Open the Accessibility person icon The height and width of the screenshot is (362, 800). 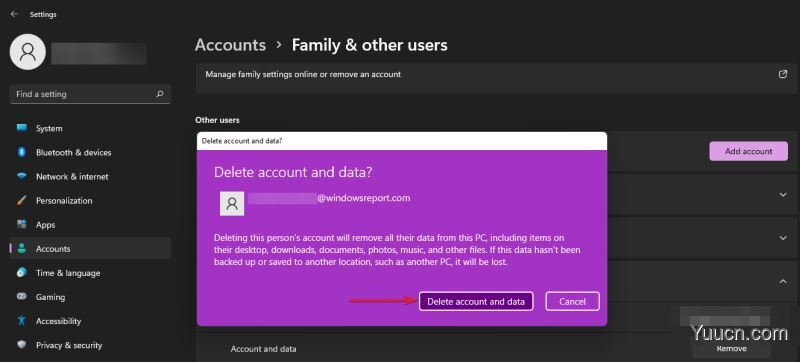click(x=21, y=321)
